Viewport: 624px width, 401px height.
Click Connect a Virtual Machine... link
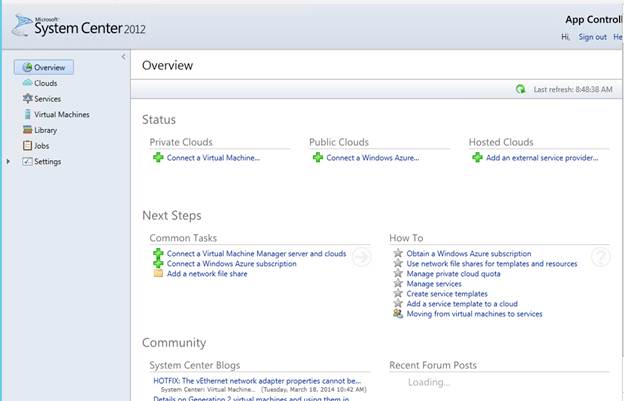[213, 158]
